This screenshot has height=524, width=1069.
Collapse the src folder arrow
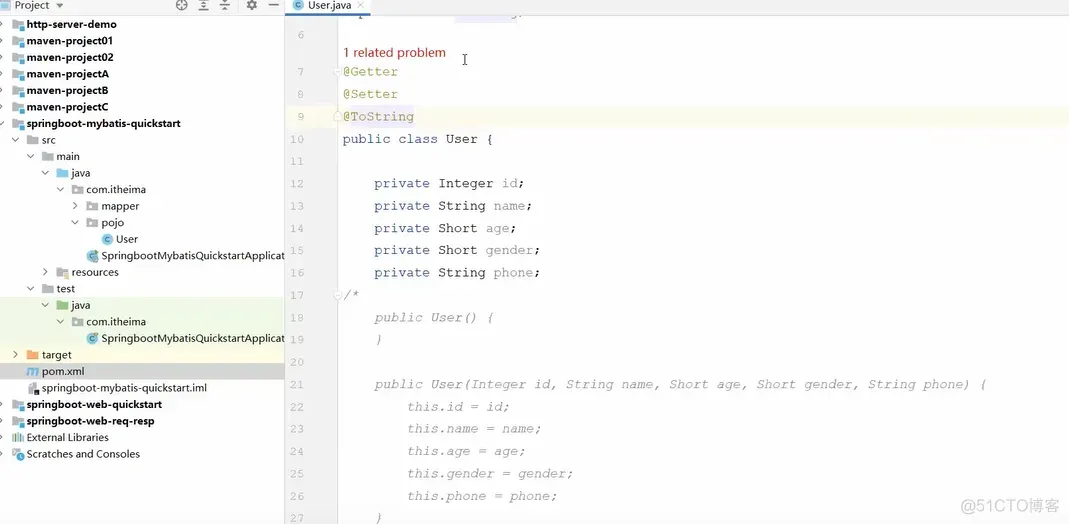coord(16,140)
